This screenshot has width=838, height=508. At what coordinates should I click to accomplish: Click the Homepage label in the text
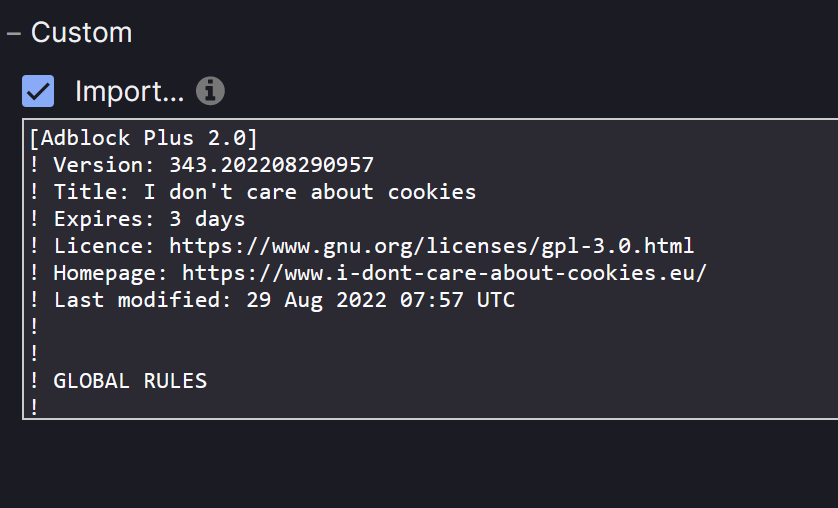tap(104, 273)
